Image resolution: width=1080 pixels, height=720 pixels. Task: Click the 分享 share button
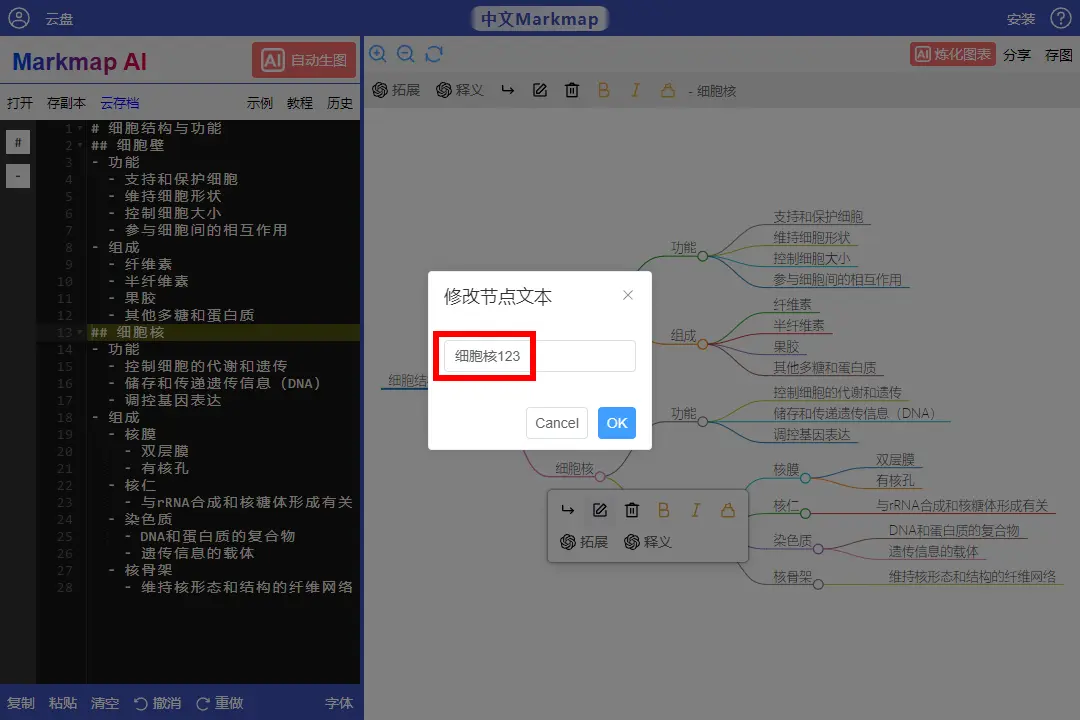[x=1017, y=55]
